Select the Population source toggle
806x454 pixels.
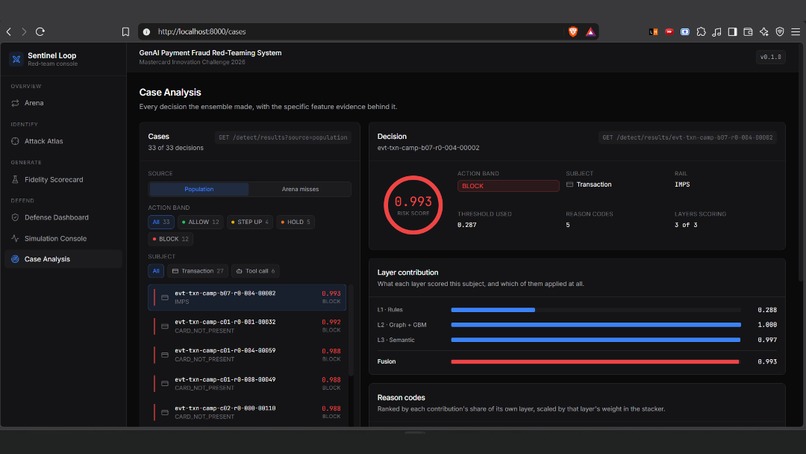(199, 189)
